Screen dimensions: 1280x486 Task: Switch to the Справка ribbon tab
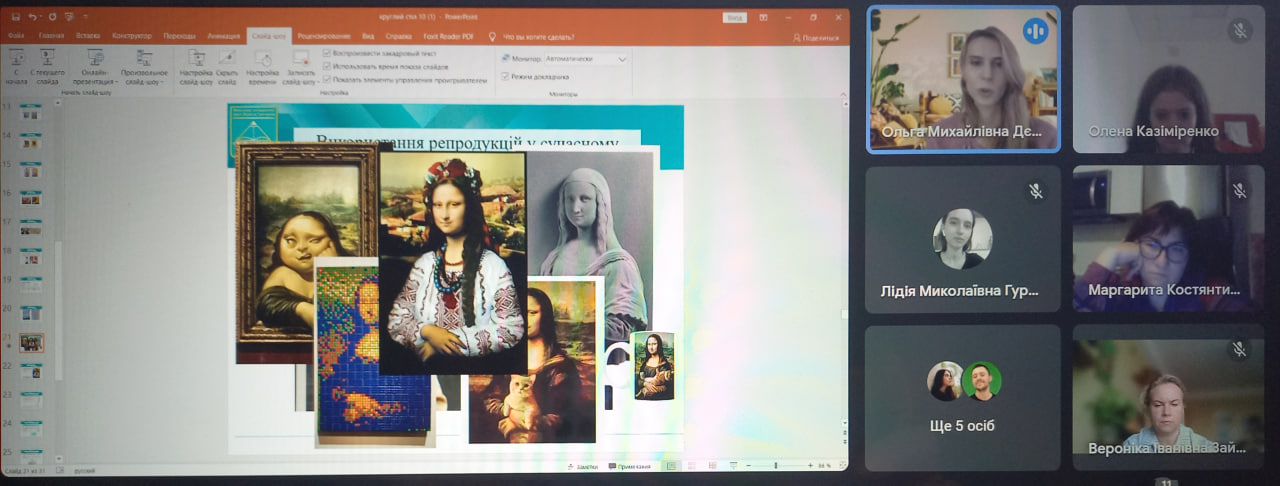point(398,36)
